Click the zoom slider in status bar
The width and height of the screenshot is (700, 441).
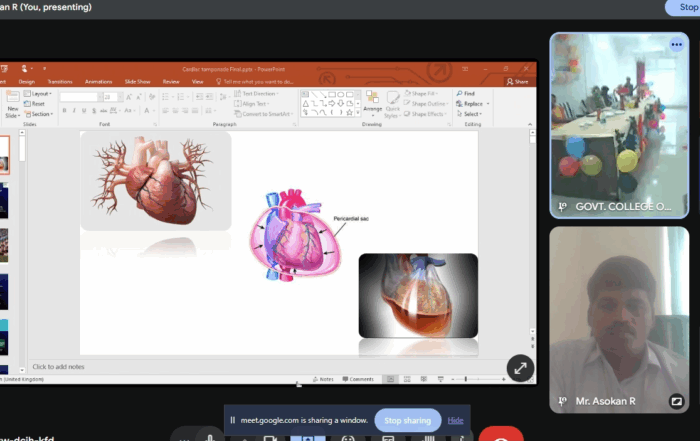(x=466, y=379)
